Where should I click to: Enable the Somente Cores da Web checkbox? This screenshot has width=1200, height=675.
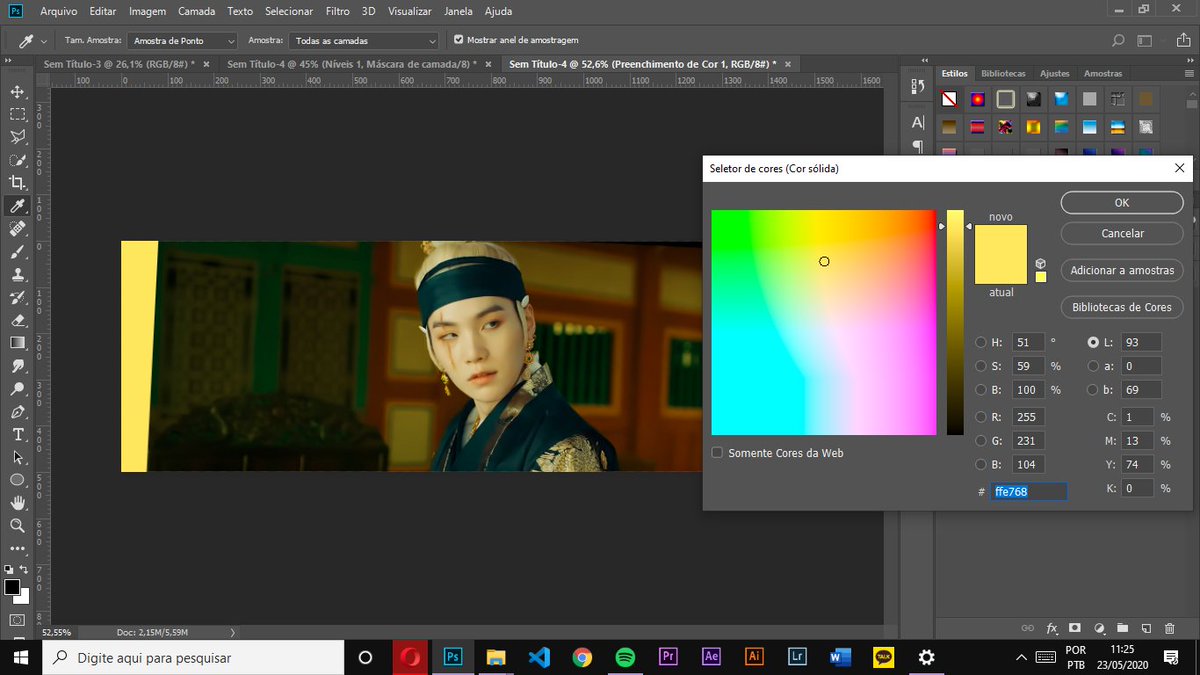[x=717, y=452]
